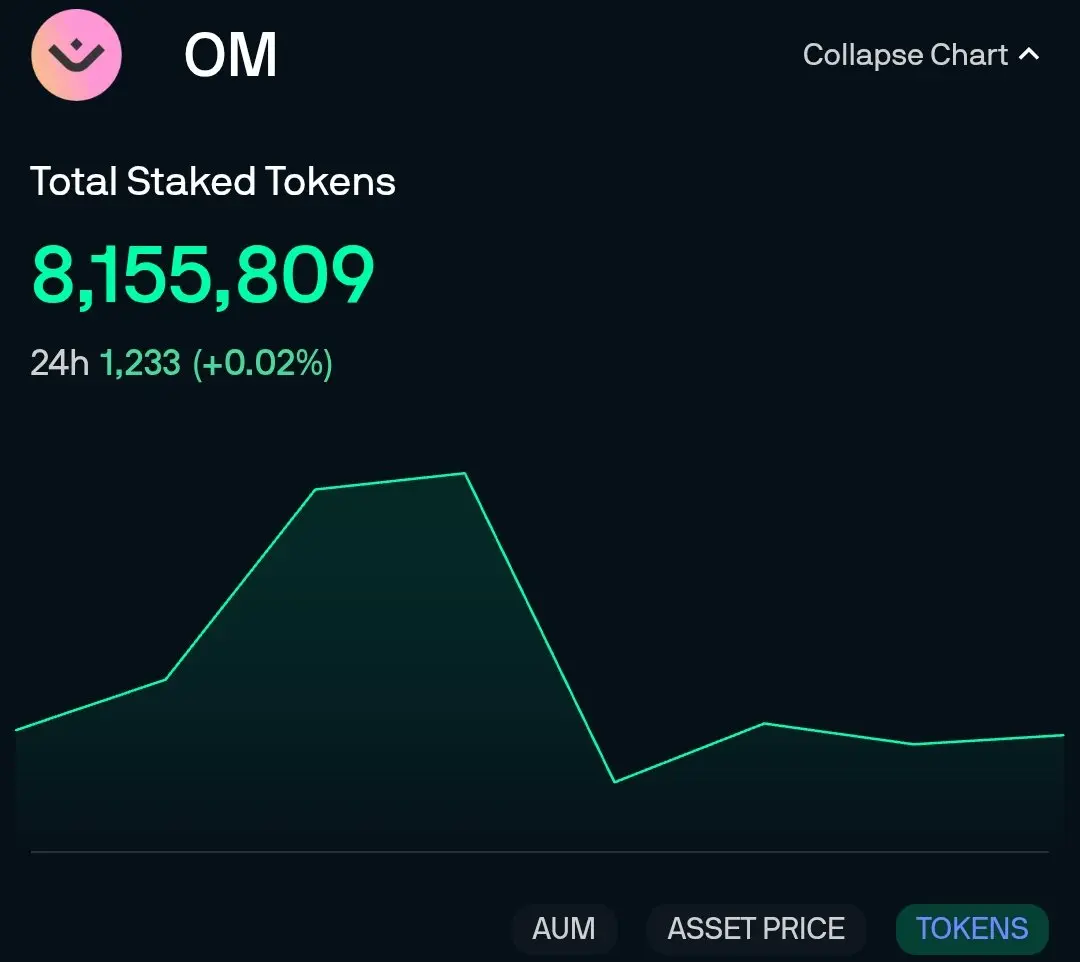Click the 24h change value 1,233
Image resolution: width=1080 pixels, height=962 pixels.
(x=141, y=363)
